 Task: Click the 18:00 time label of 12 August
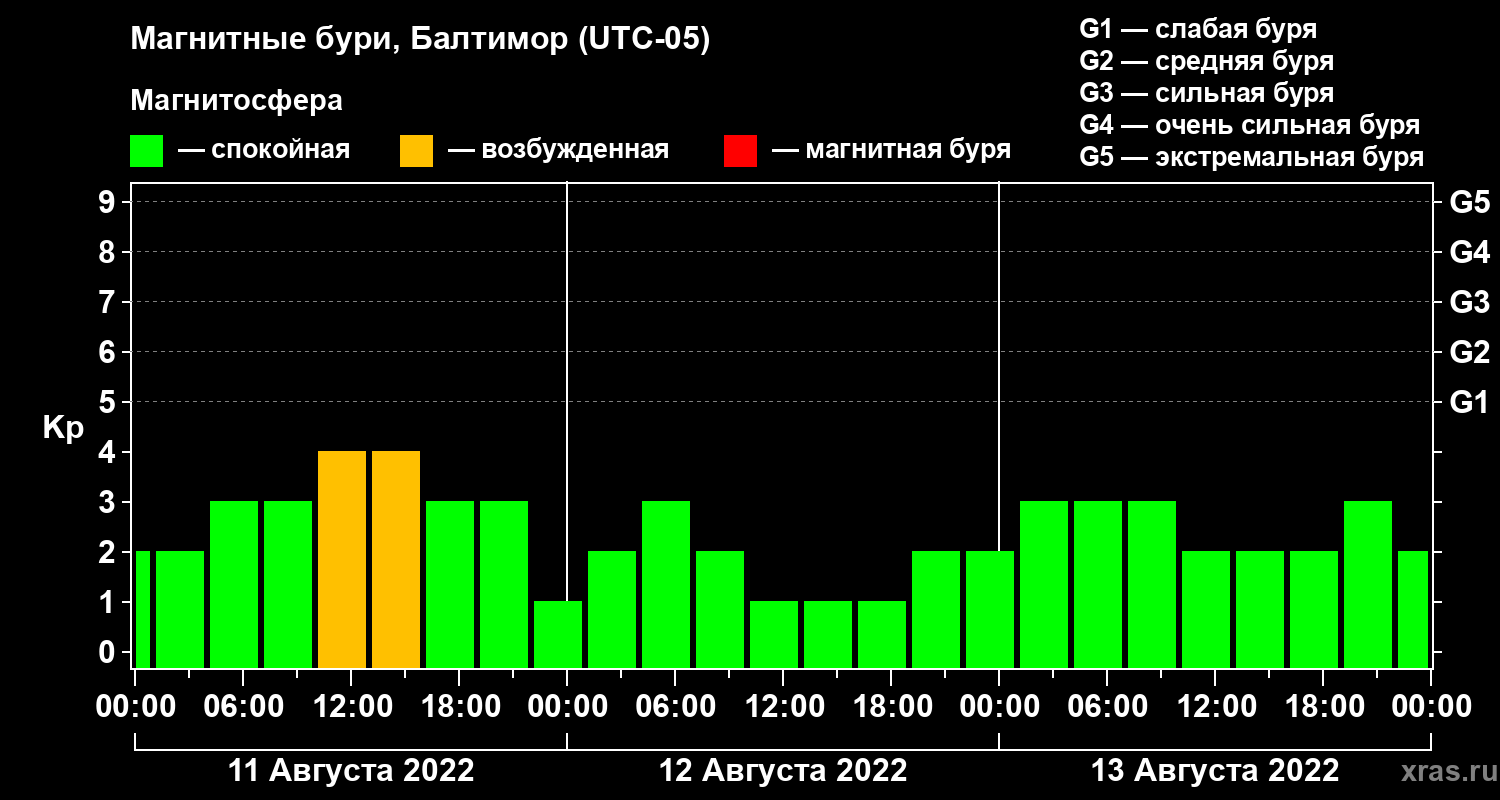tap(891, 706)
